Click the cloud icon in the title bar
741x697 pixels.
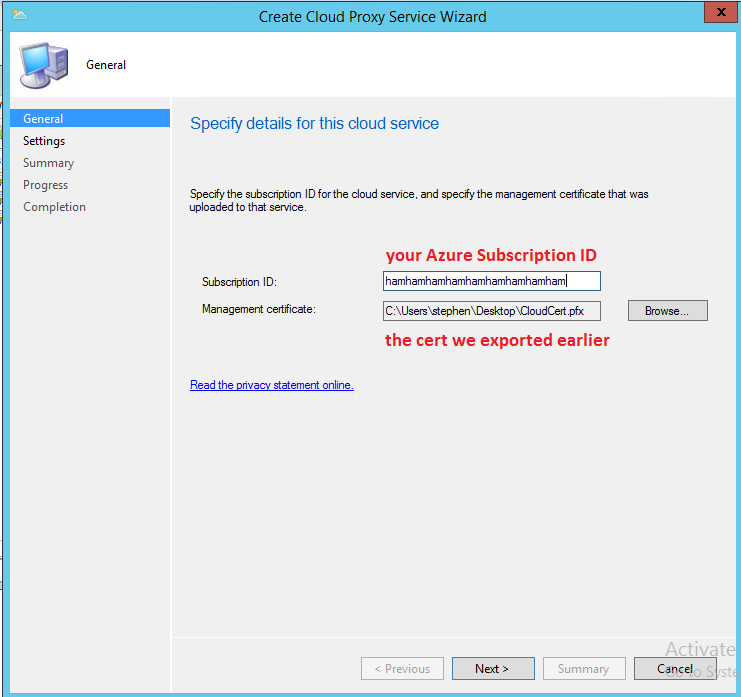click(19, 15)
